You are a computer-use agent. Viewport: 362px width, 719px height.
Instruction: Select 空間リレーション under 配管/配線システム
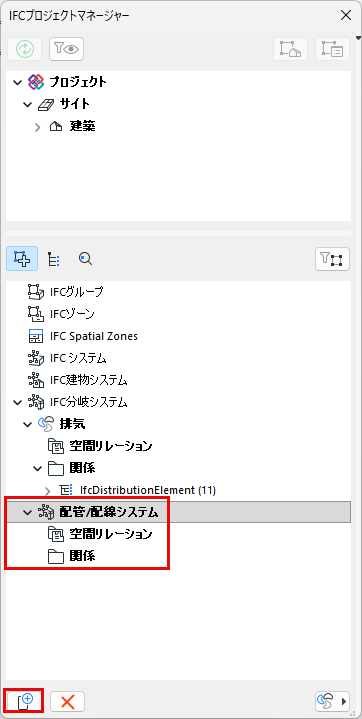111,535
